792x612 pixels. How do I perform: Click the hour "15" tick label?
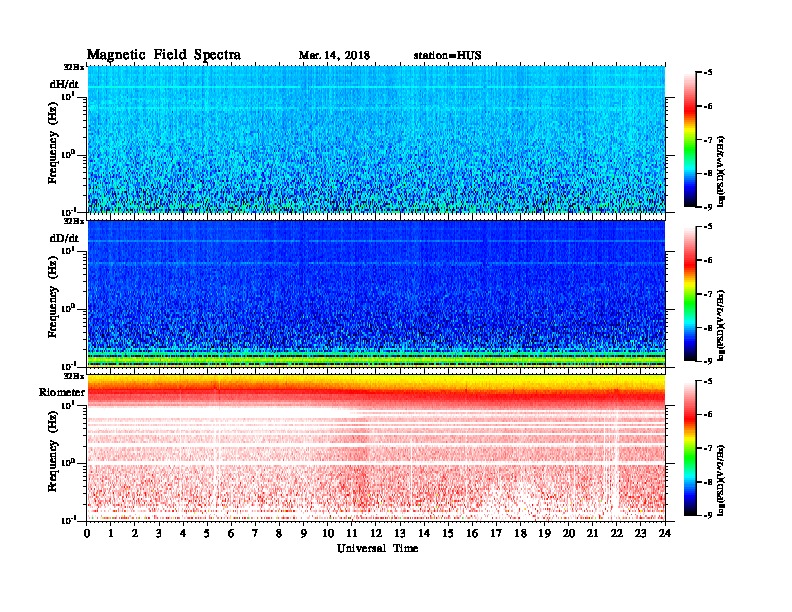point(448,534)
